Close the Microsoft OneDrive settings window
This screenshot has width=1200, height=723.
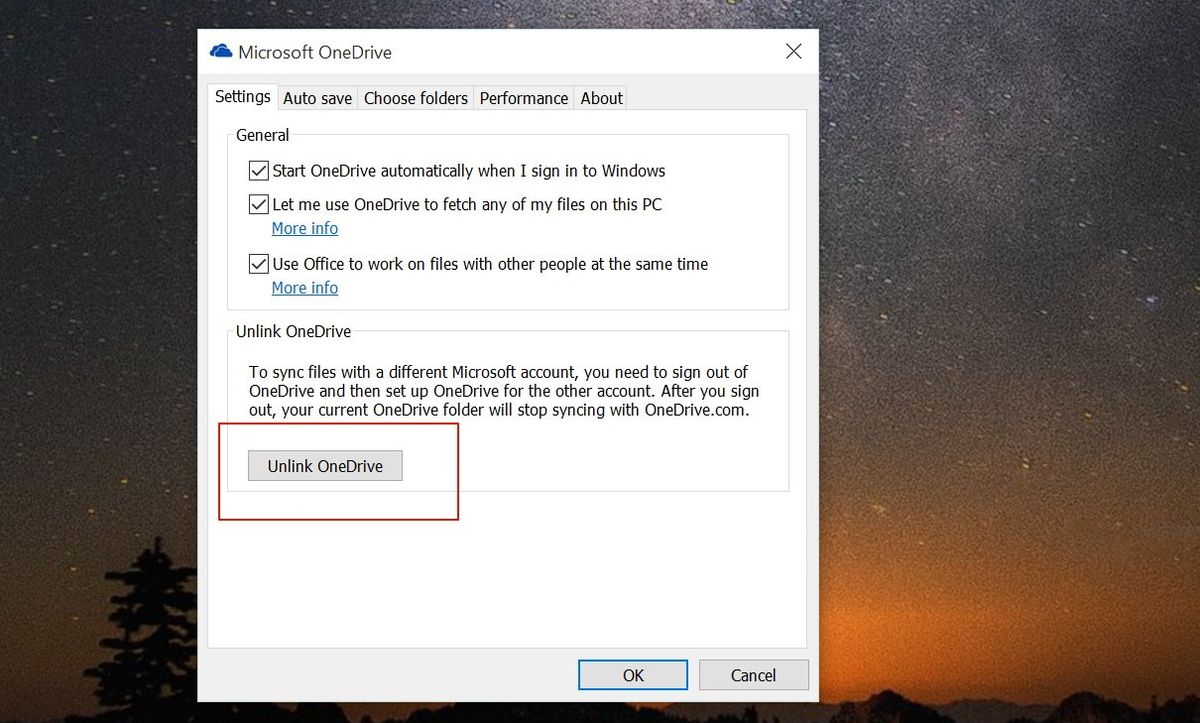793,51
